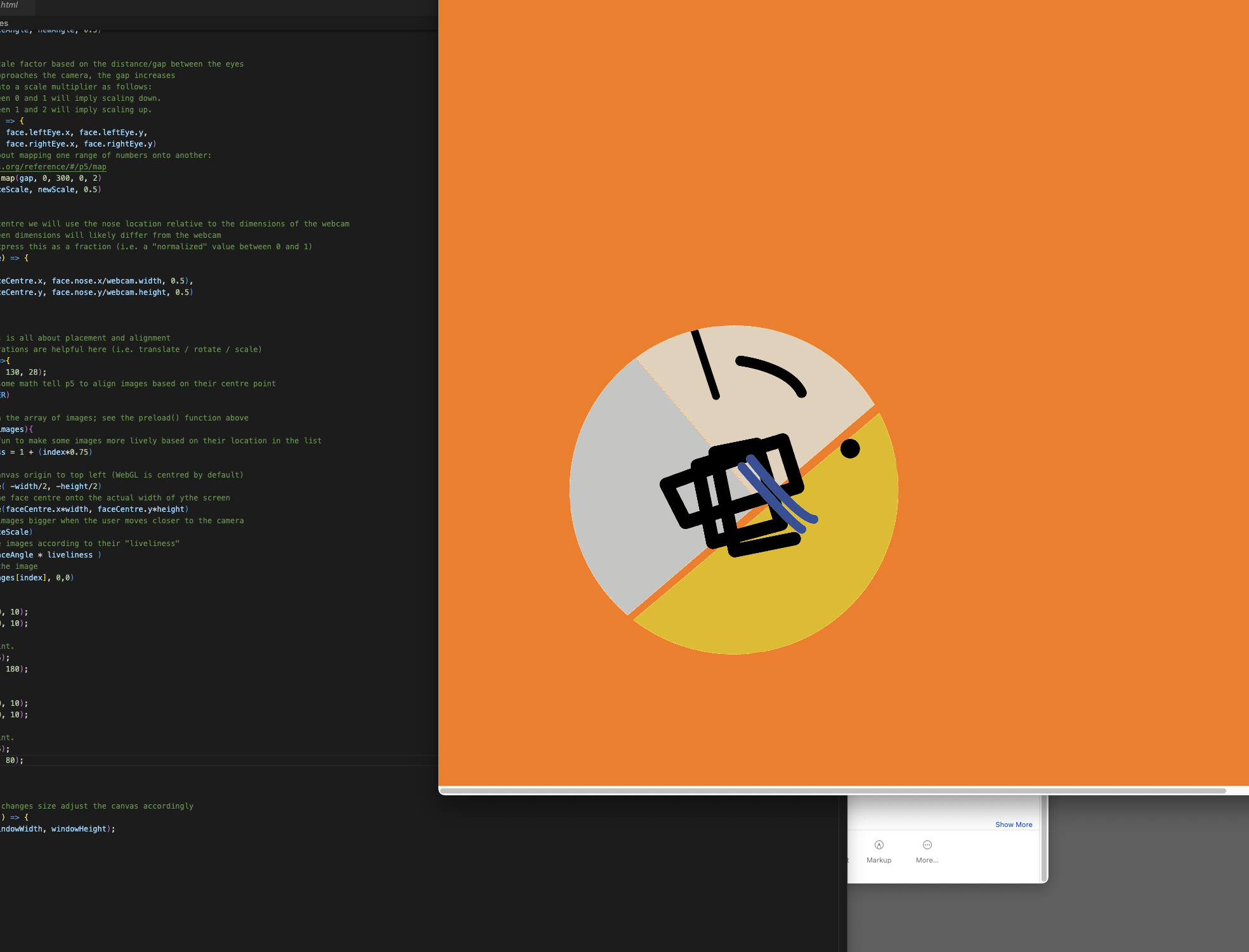Click the liveliness variable in code

(70, 554)
